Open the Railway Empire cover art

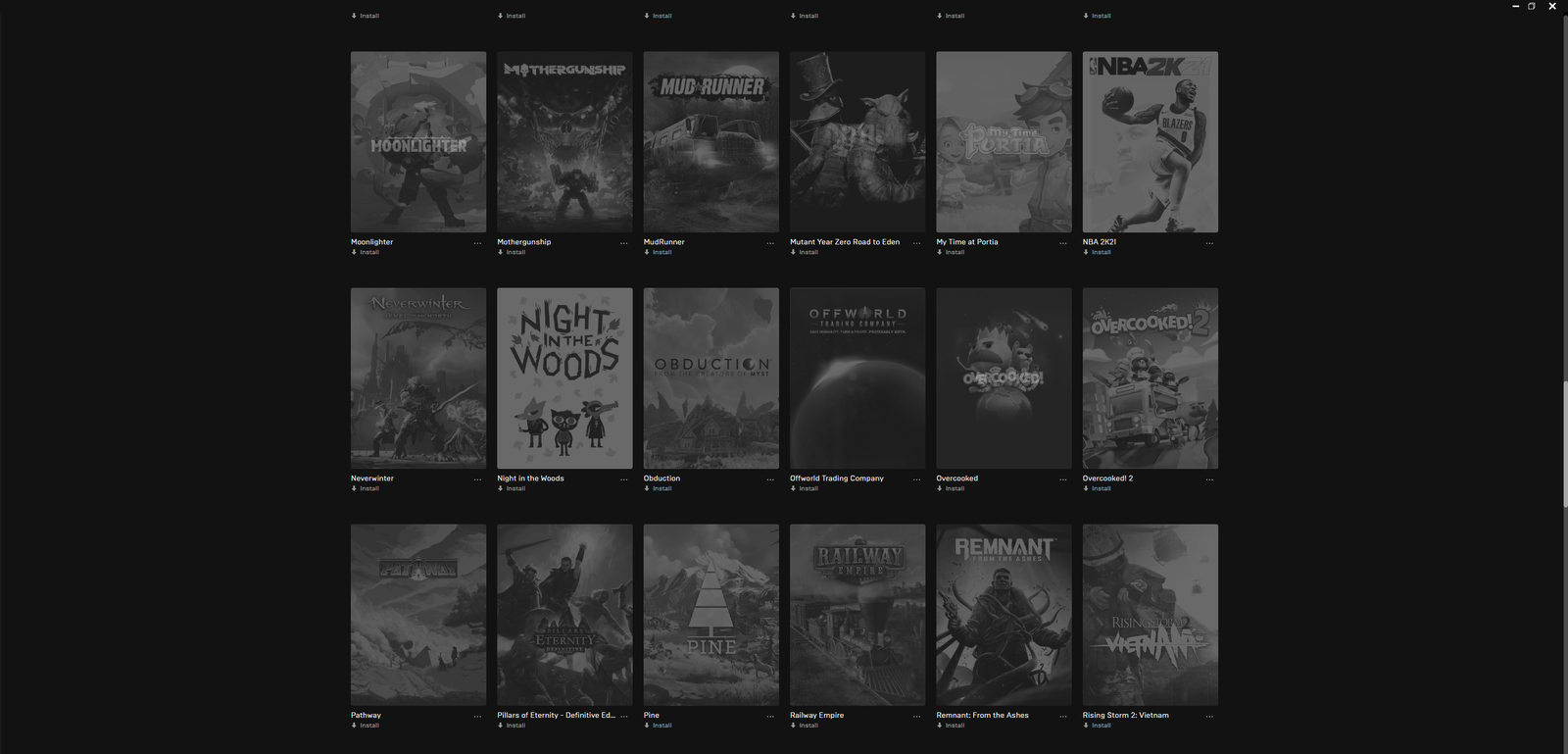[x=857, y=615]
